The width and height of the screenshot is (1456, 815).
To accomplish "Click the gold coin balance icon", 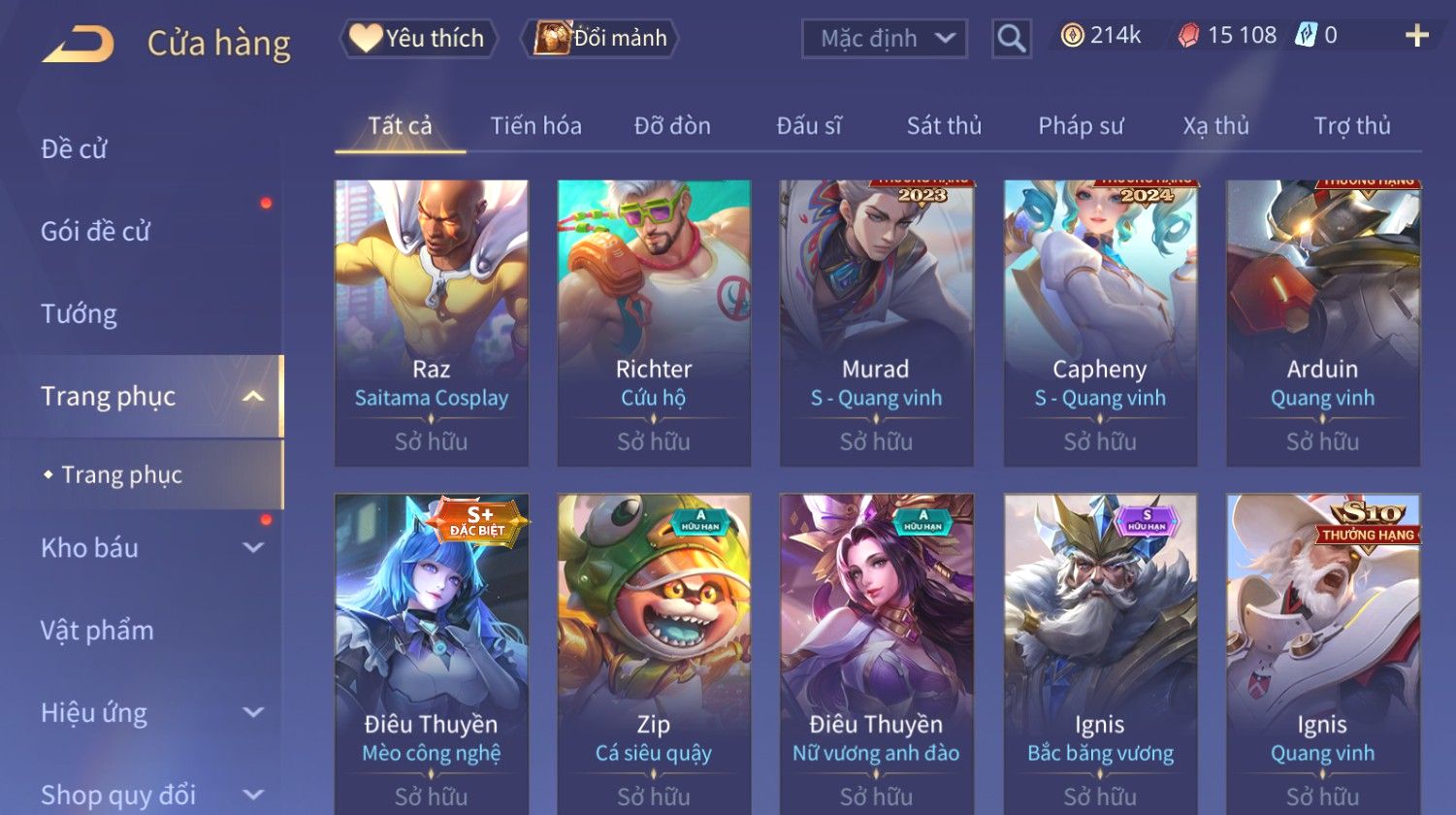I will click(1072, 36).
